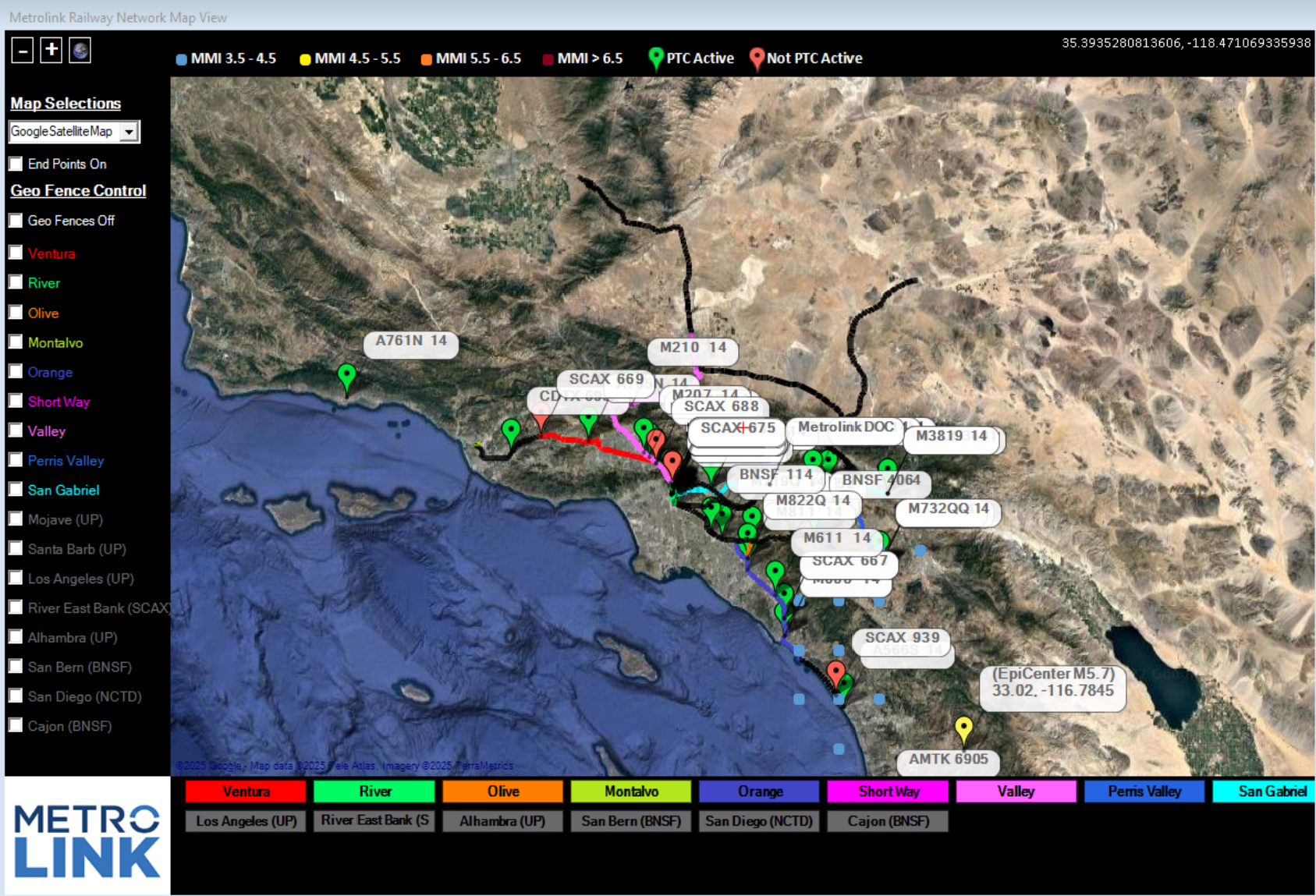Enable the Mojave (UP) checkbox
1316x896 pixels.
tap(16, 519)
